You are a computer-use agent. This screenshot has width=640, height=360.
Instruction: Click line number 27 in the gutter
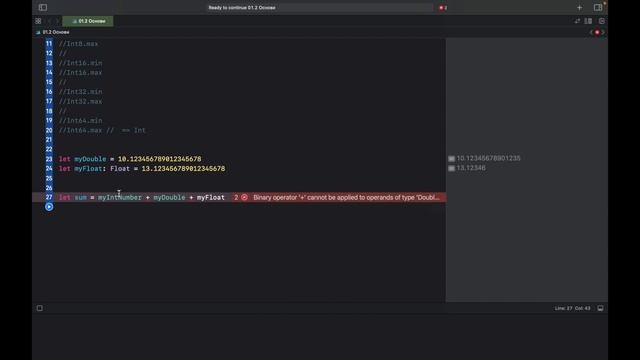point(49,198)
